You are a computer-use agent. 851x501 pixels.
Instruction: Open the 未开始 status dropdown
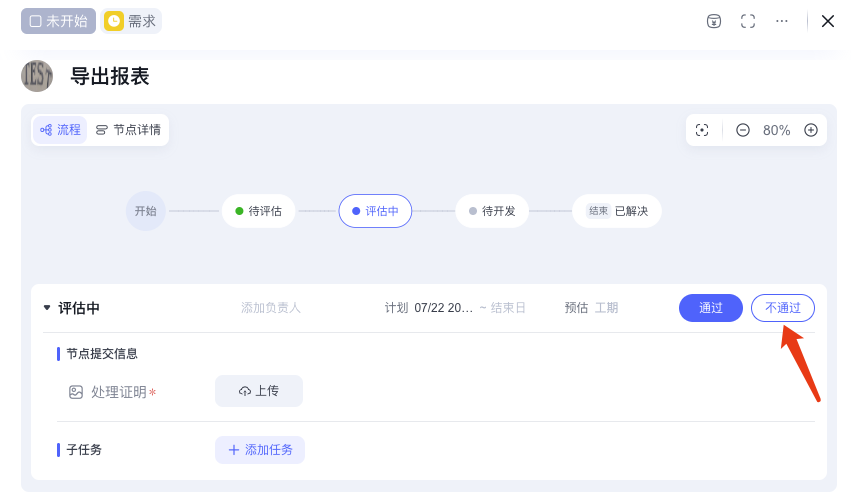coord(58,21)
